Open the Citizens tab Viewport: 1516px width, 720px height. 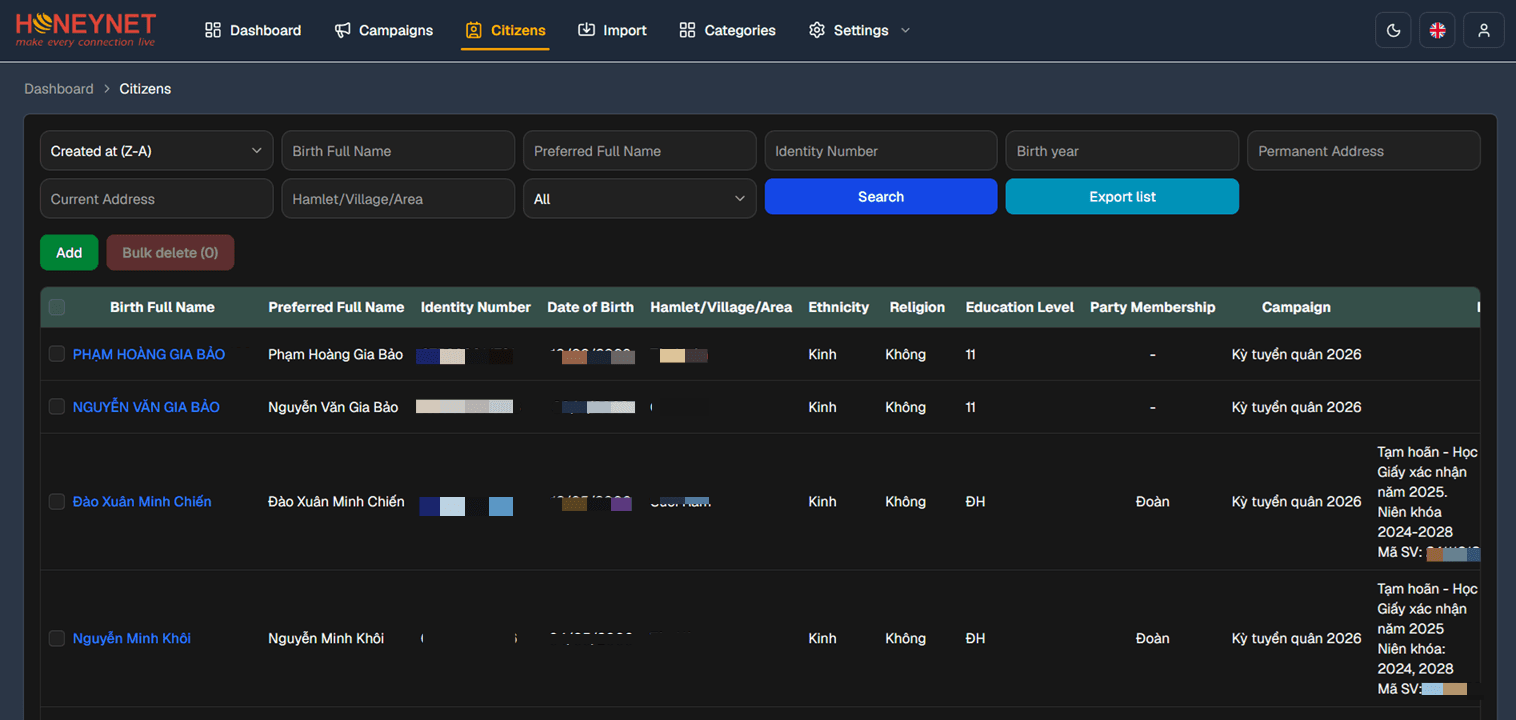click(505, 30)
